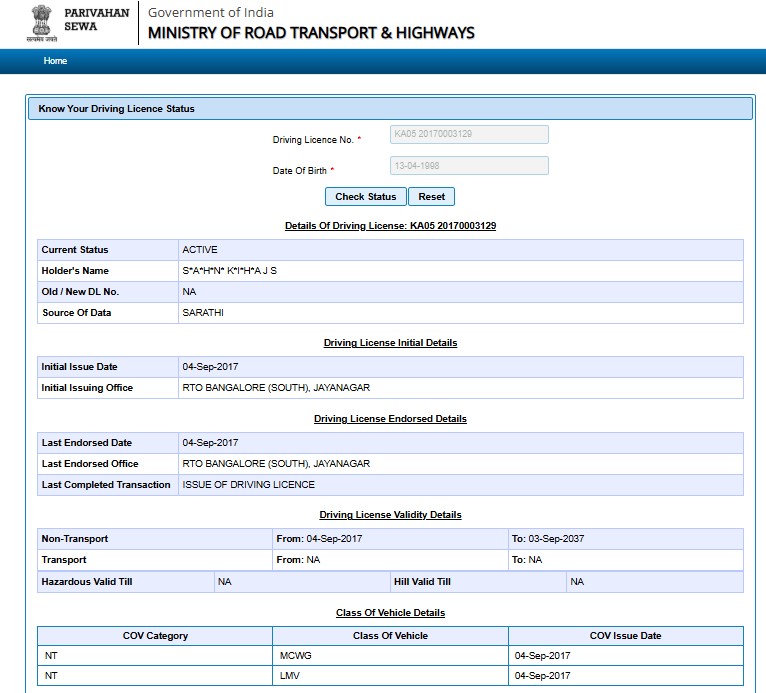Viewport: 766px width, 693px height.
Task: Click the SARATHI source of data value
Action: click(203, 313)
